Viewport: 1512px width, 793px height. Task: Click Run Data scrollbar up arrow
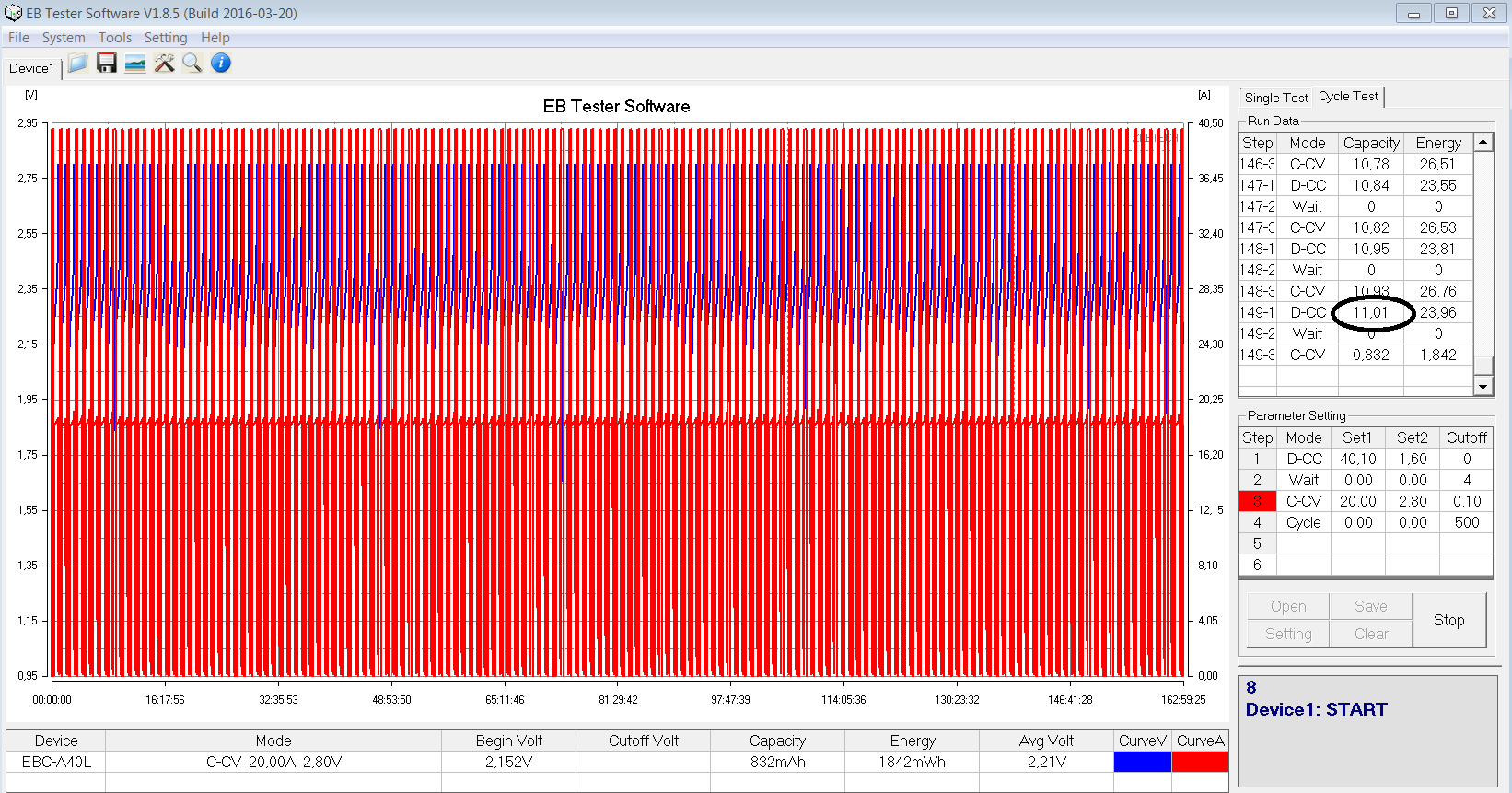(x=1483, y=142)
